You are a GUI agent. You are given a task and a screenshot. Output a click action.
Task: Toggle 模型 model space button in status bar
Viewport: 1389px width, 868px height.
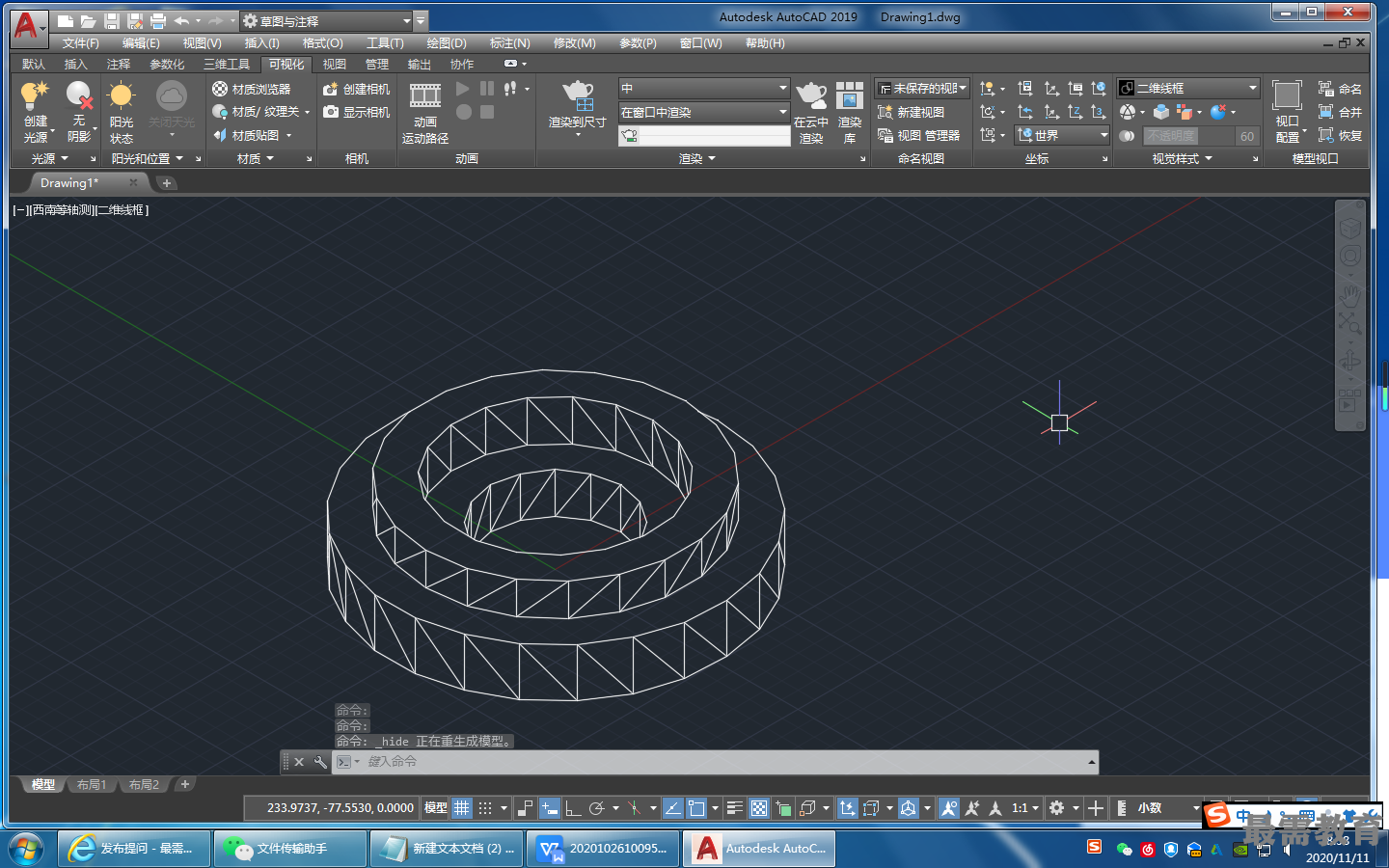click(x=436, y=808)
